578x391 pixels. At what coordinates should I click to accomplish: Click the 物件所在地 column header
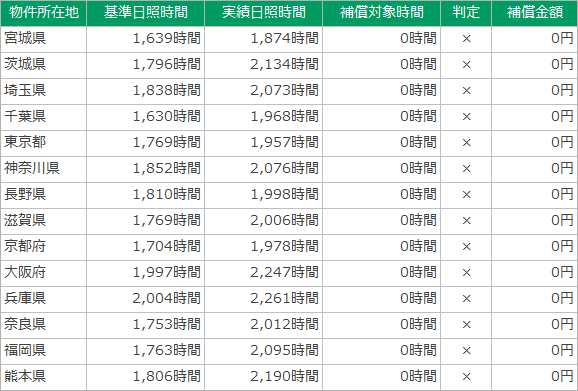pos(43,13)
